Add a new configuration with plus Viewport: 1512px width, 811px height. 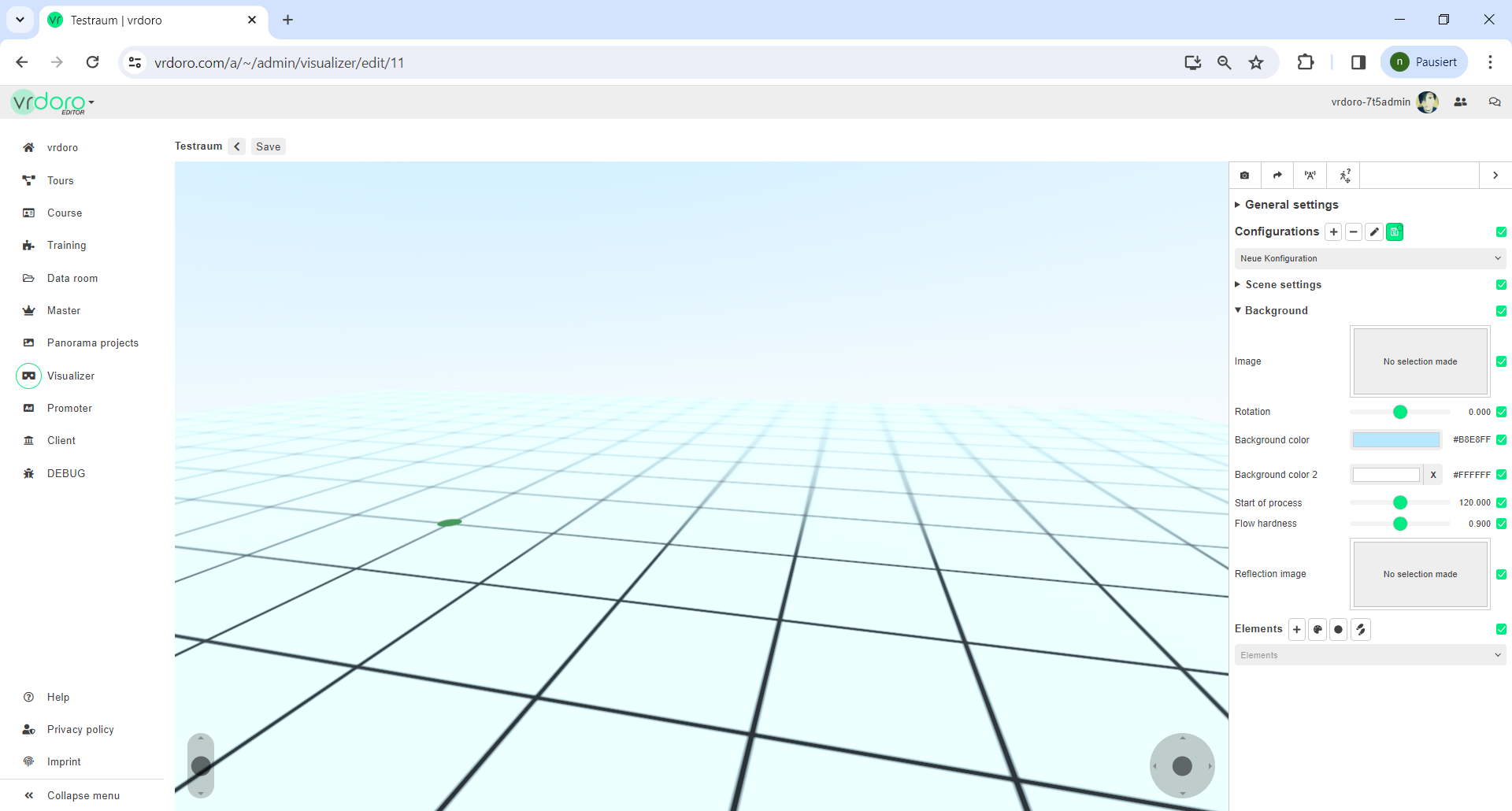click(x=1333, y=232)
